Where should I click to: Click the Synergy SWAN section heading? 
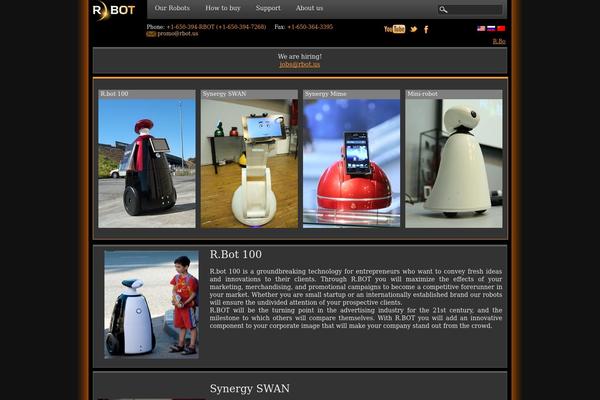click(249, 389)
